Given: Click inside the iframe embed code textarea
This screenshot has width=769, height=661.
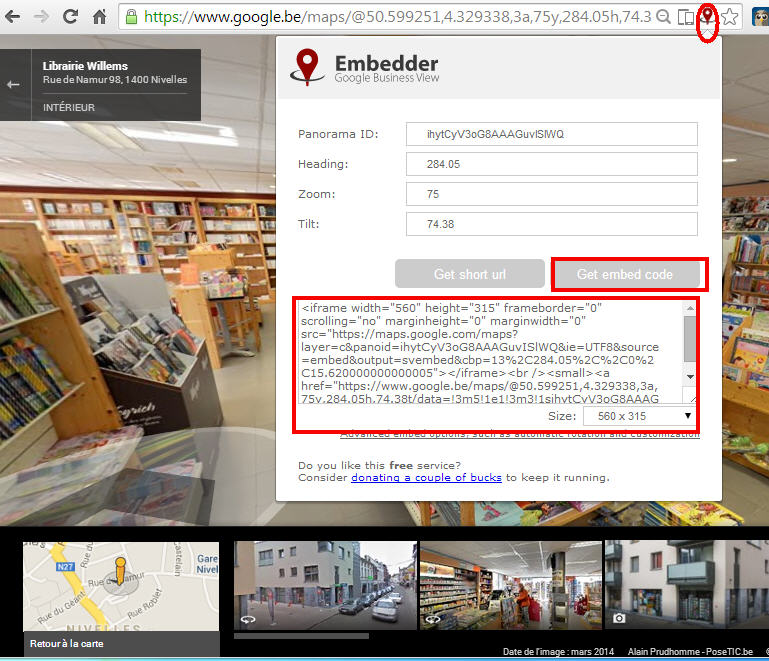Looking at the screenshot, I should [490, 353].
